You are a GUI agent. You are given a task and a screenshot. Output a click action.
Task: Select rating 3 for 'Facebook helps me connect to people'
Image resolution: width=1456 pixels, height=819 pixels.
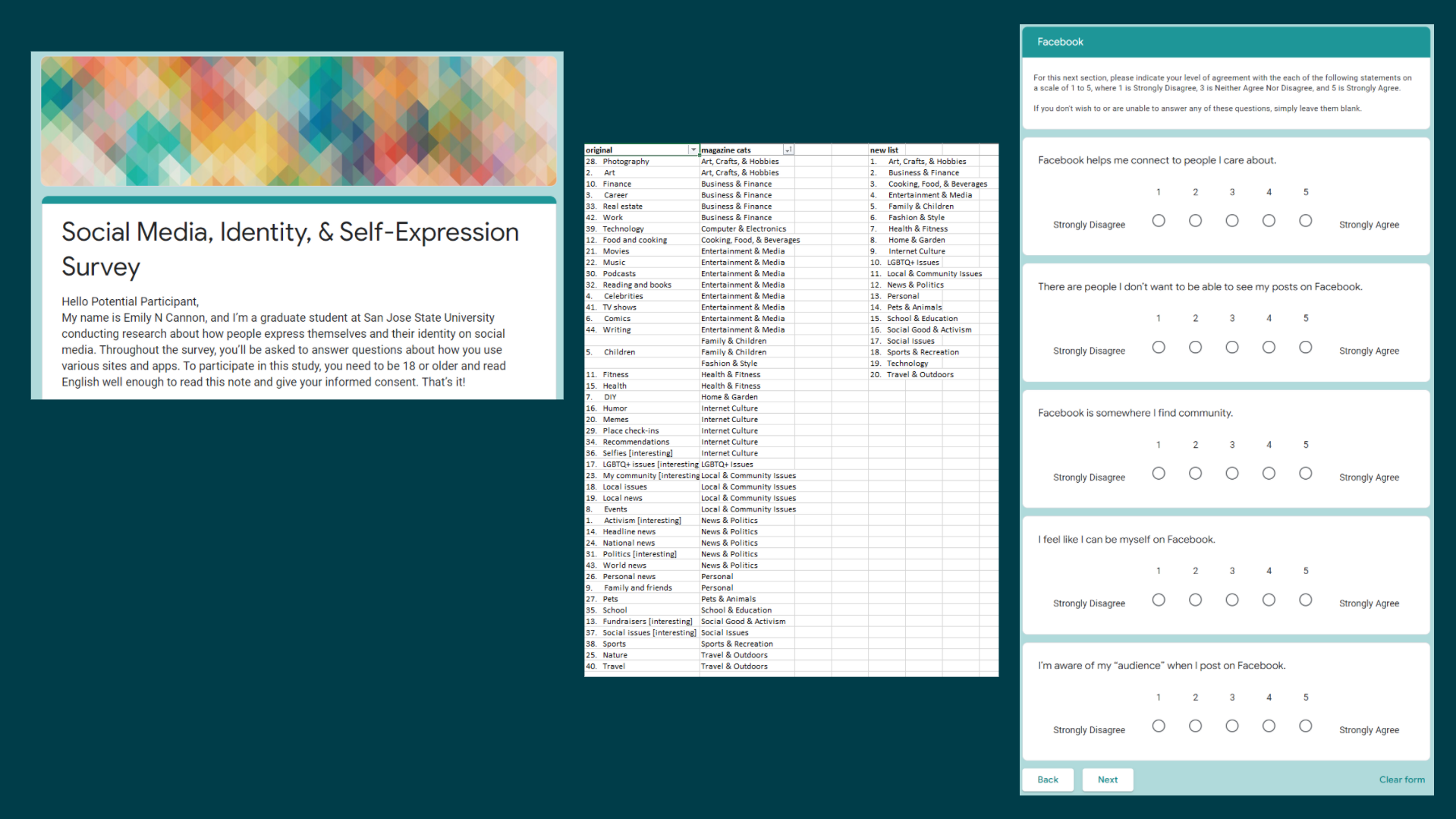coord(1232,221)
